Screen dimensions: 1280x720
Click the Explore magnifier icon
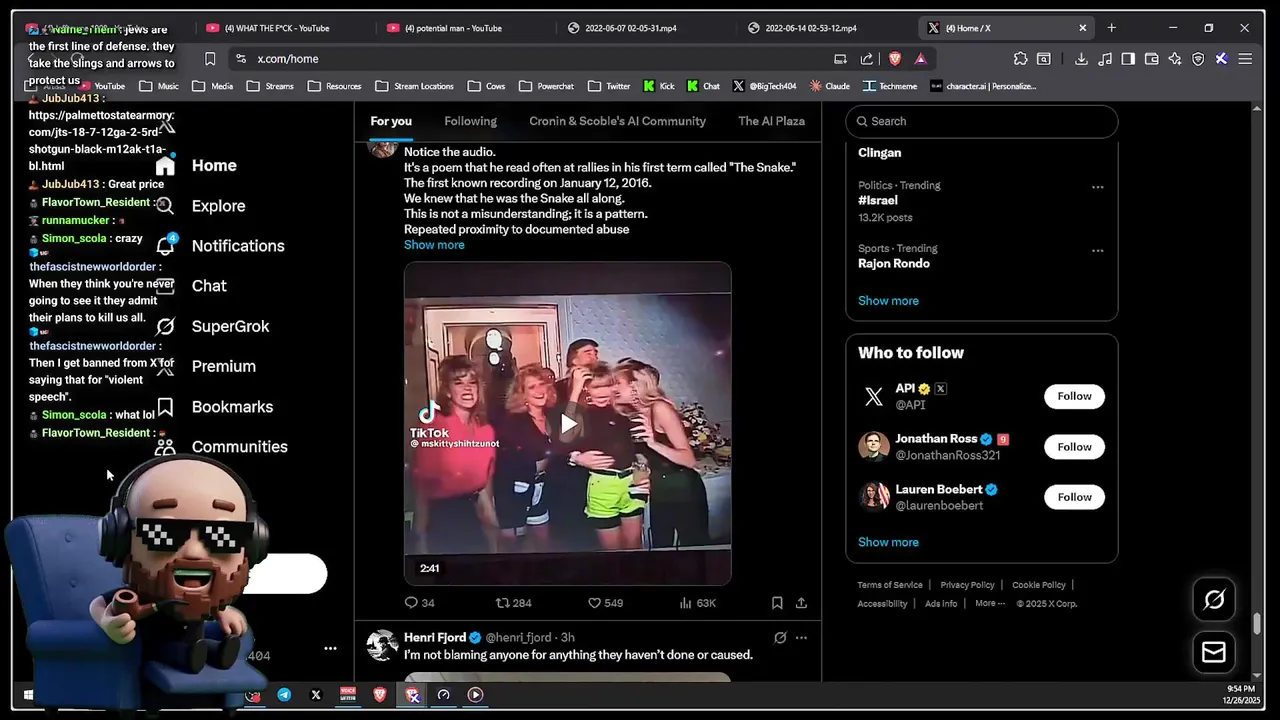(165, 206)
